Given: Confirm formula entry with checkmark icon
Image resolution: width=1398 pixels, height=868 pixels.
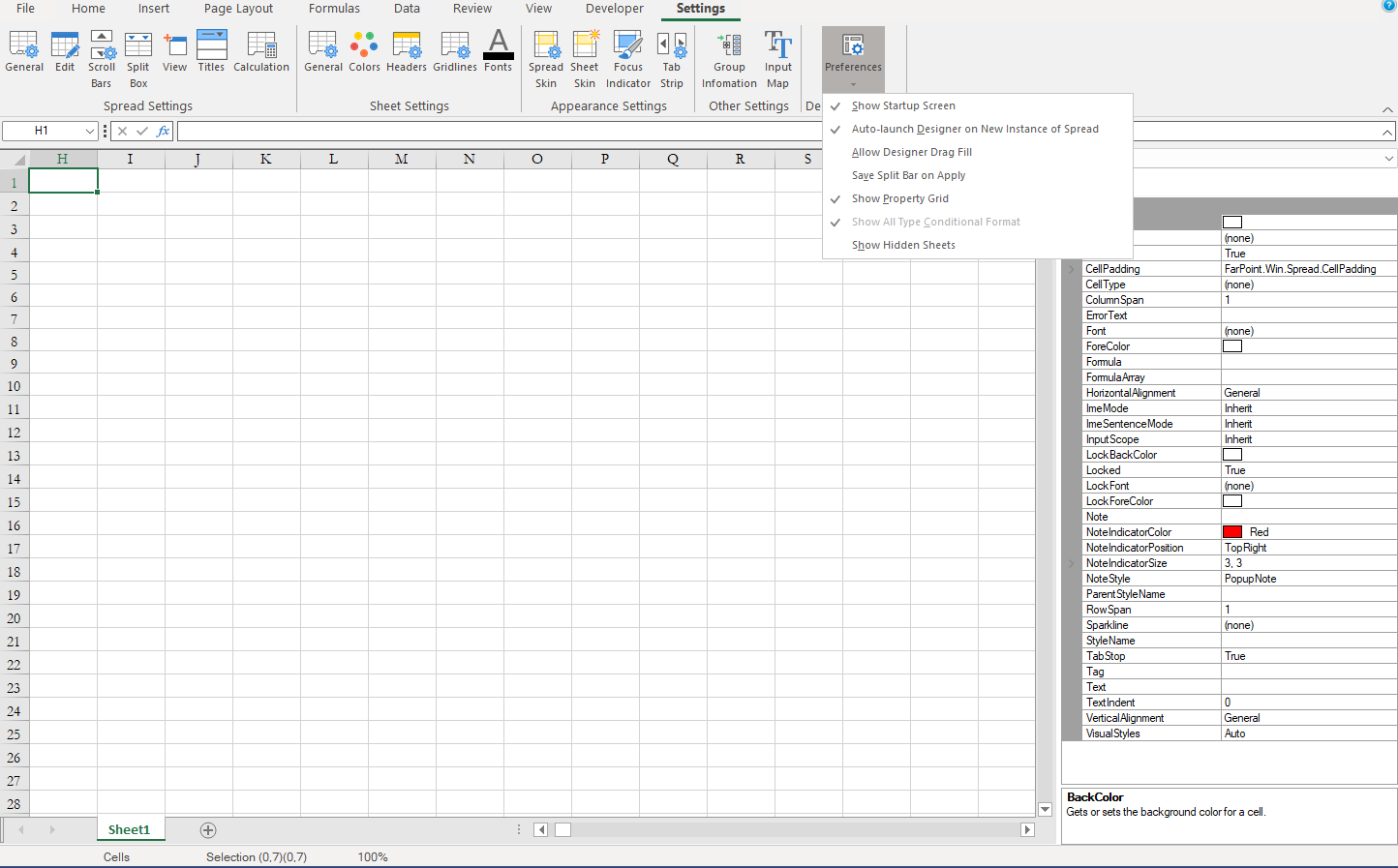Looking at the screenshot, I should coord(142,131).
